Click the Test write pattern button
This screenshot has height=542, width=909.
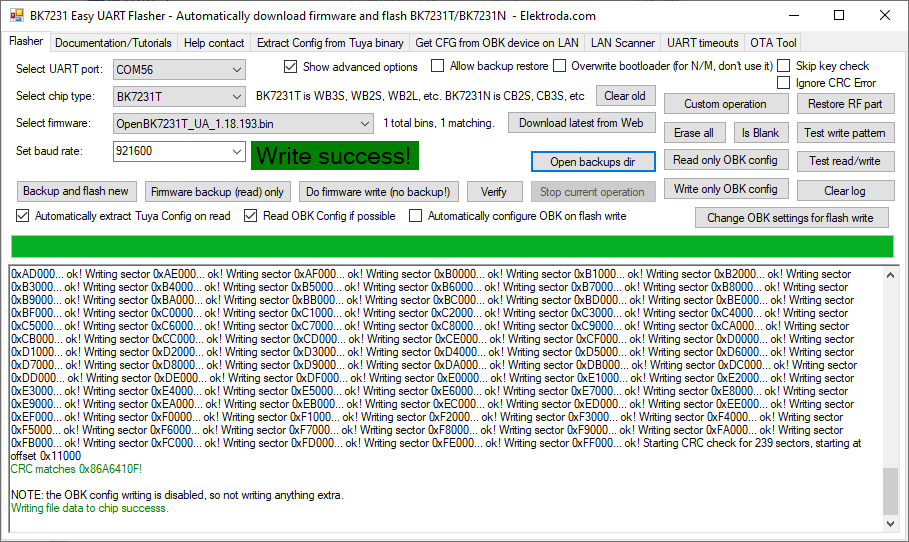click(845, 133)
